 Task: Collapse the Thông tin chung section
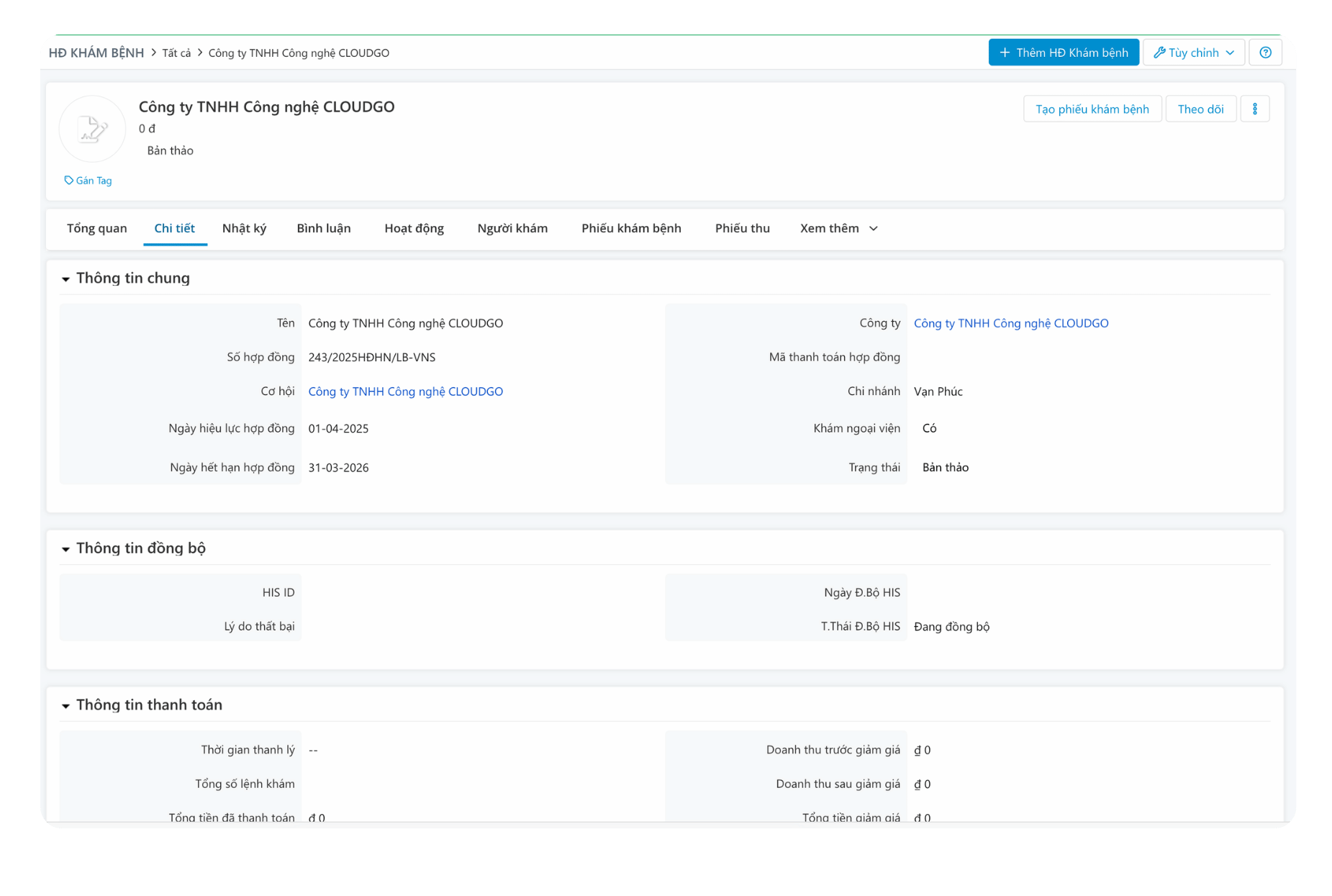(x=65, y=279)
